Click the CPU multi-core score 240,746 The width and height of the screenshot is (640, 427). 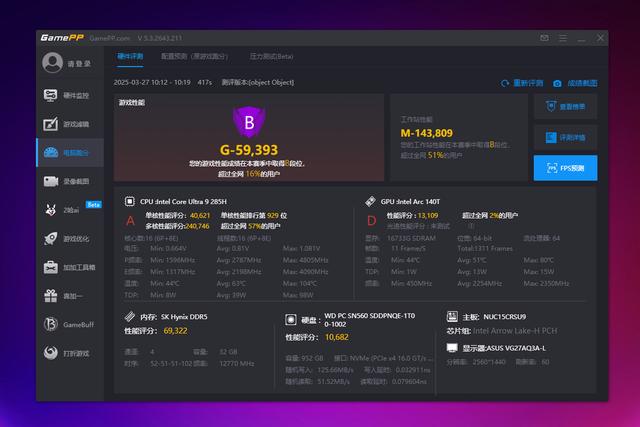click(198, 226)
